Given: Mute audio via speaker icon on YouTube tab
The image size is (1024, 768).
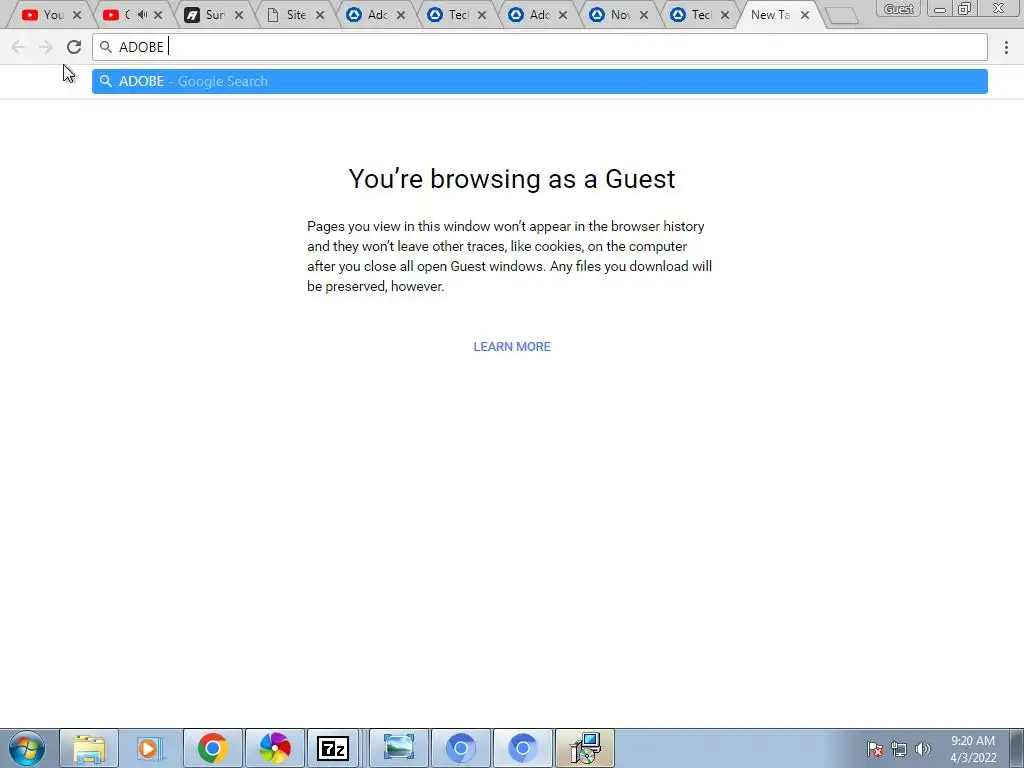Looking at the screenshot, I should [142, 14].
